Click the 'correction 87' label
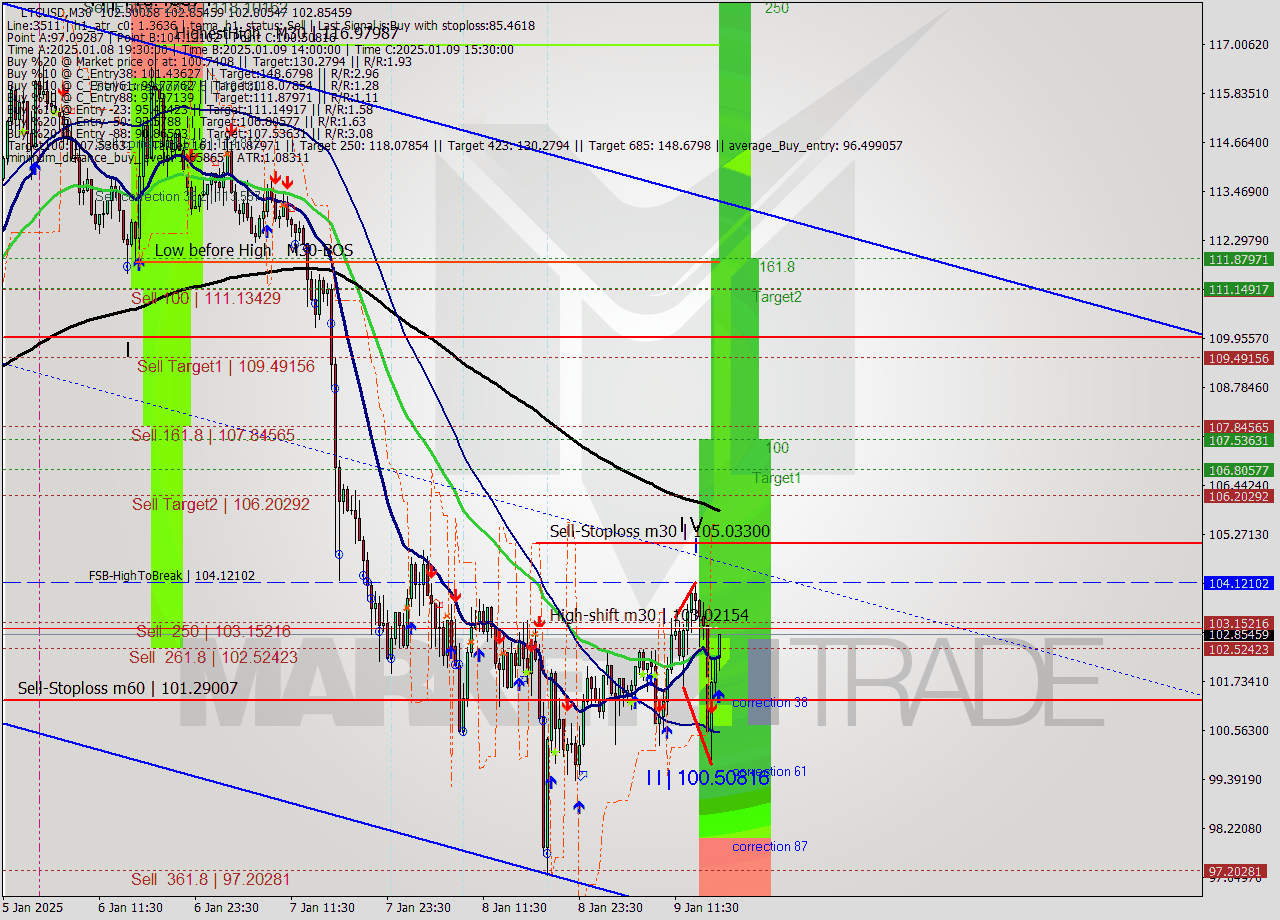The width and height of the screenshot is (1280, 920). click(770, 847)
